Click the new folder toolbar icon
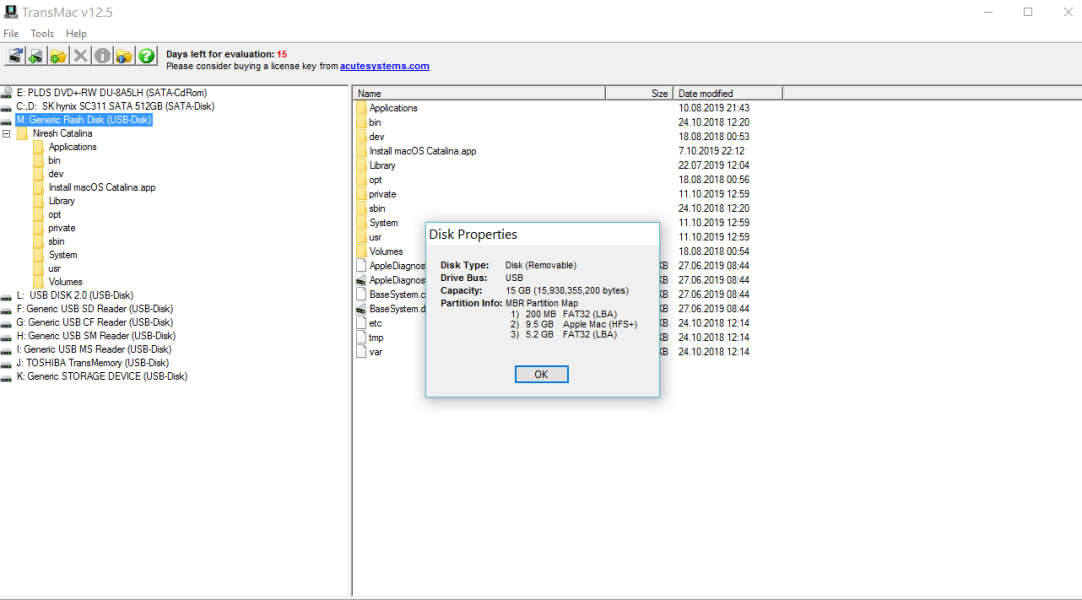1082x600 pixels. [58, 56]
